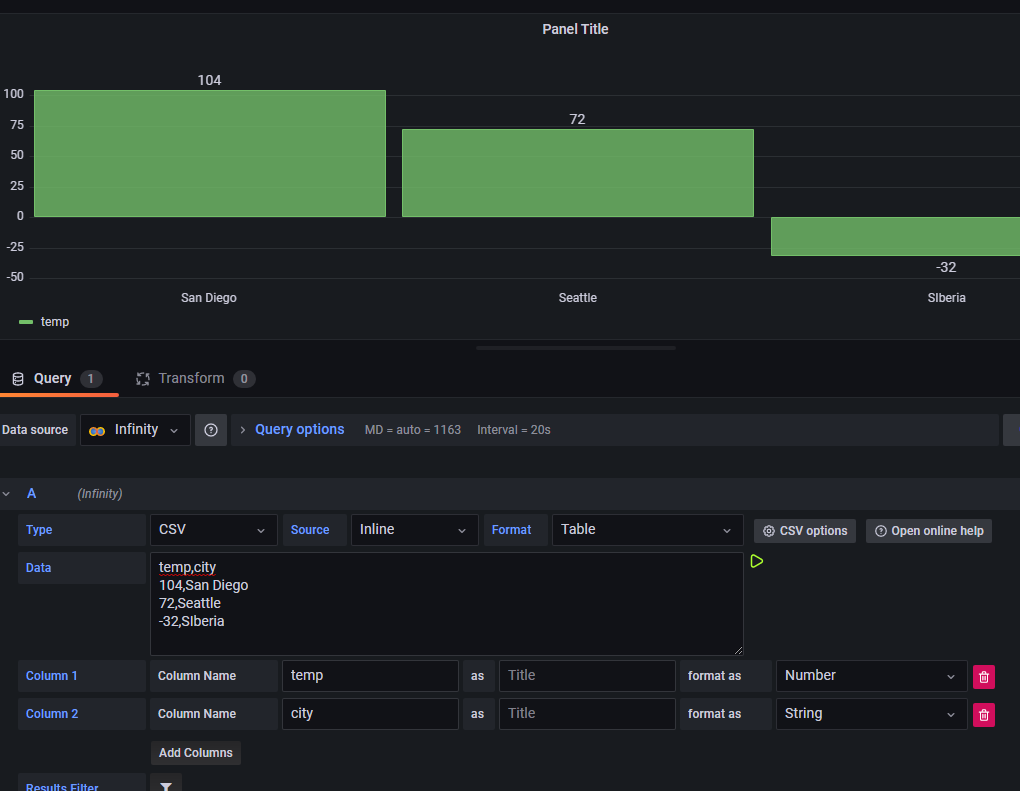Click Column 2 Title input field
Viewport: 1020px width, 791px height.
[x=587, y=714]
